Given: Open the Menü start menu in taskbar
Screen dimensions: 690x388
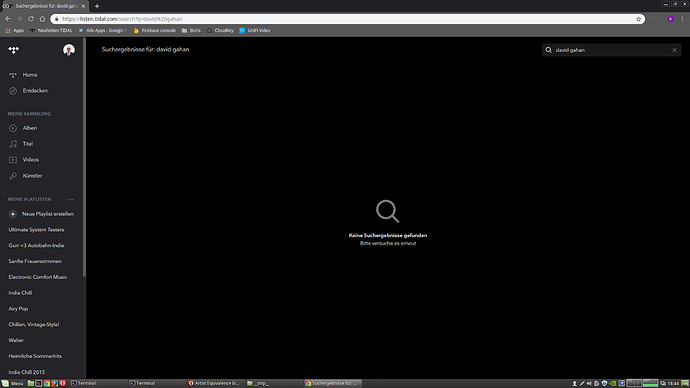Looking at the screenshot, I should [x=12, y=383].
